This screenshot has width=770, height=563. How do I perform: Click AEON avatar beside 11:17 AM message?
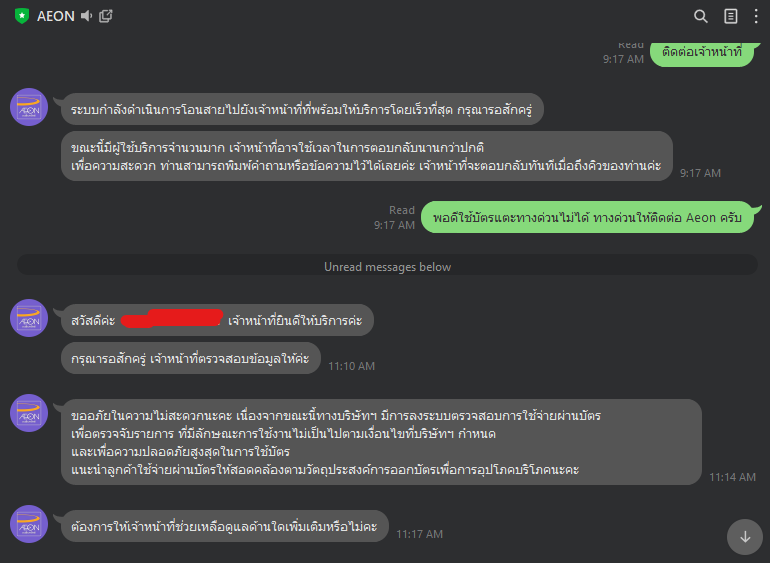(29, 524)
